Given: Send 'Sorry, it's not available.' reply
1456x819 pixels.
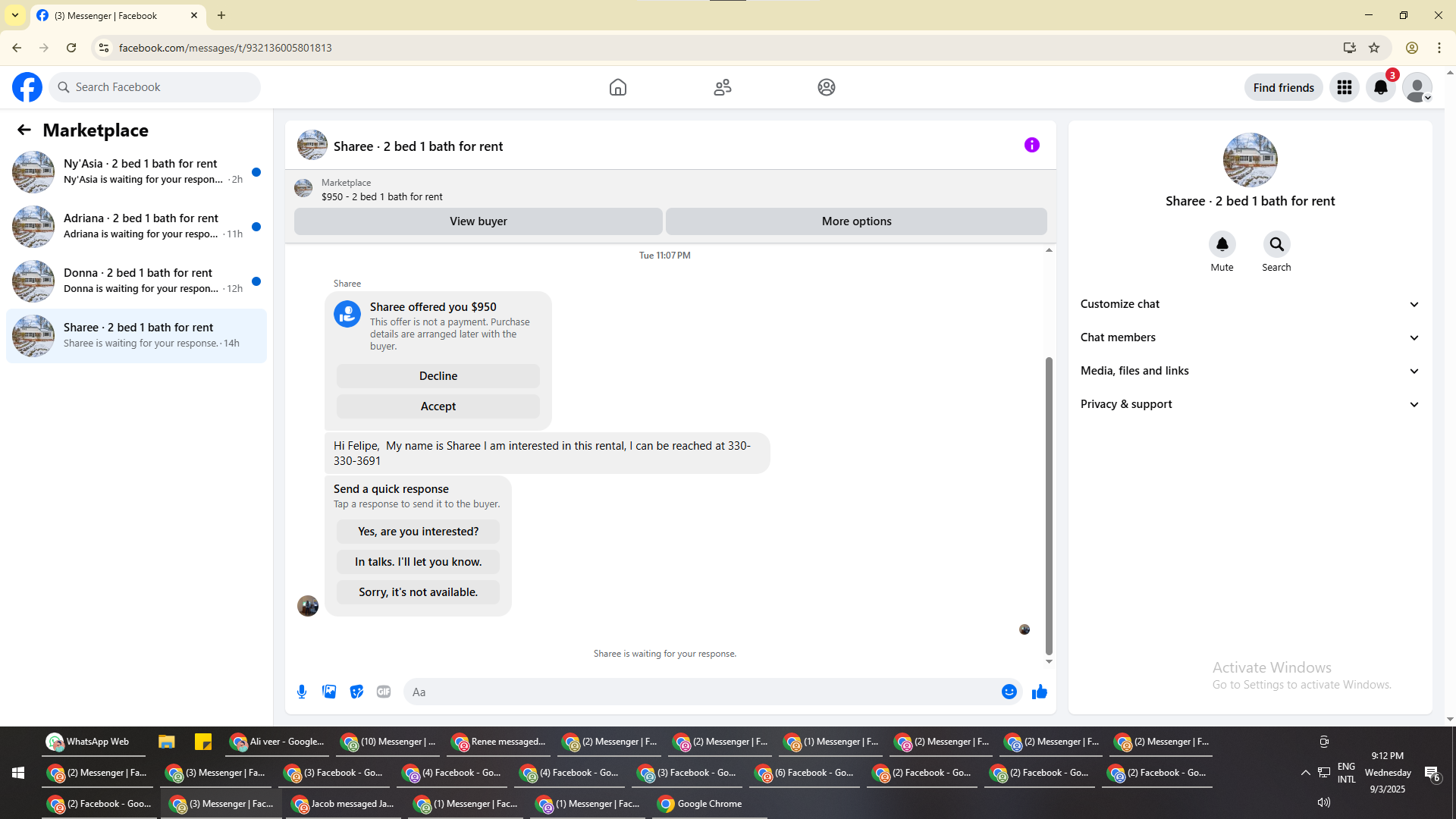Looking at the screenshot, I should click(x=419, y=592).
